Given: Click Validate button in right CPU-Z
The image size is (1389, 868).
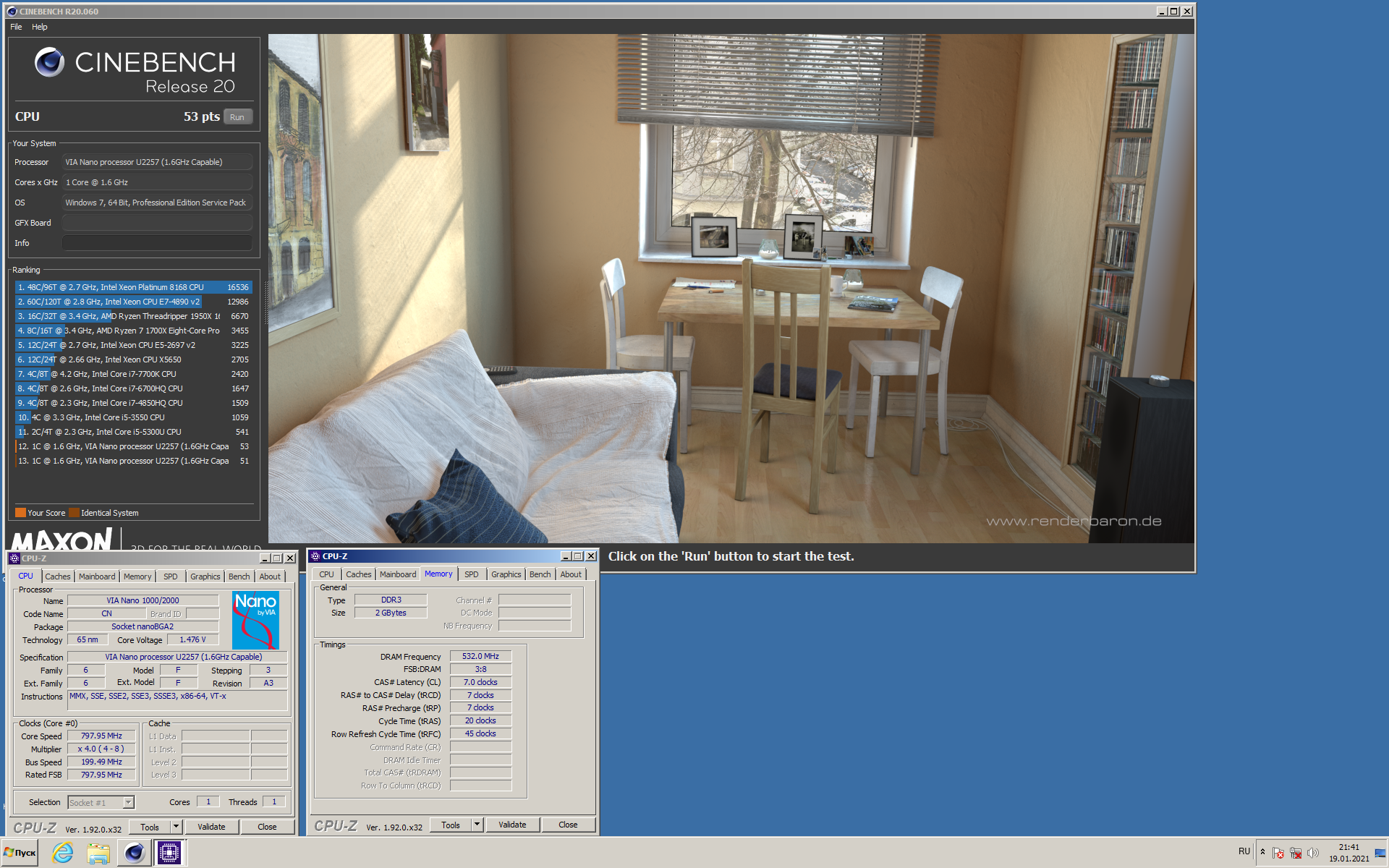Looking at the screenshot, I should pos(512,825).
